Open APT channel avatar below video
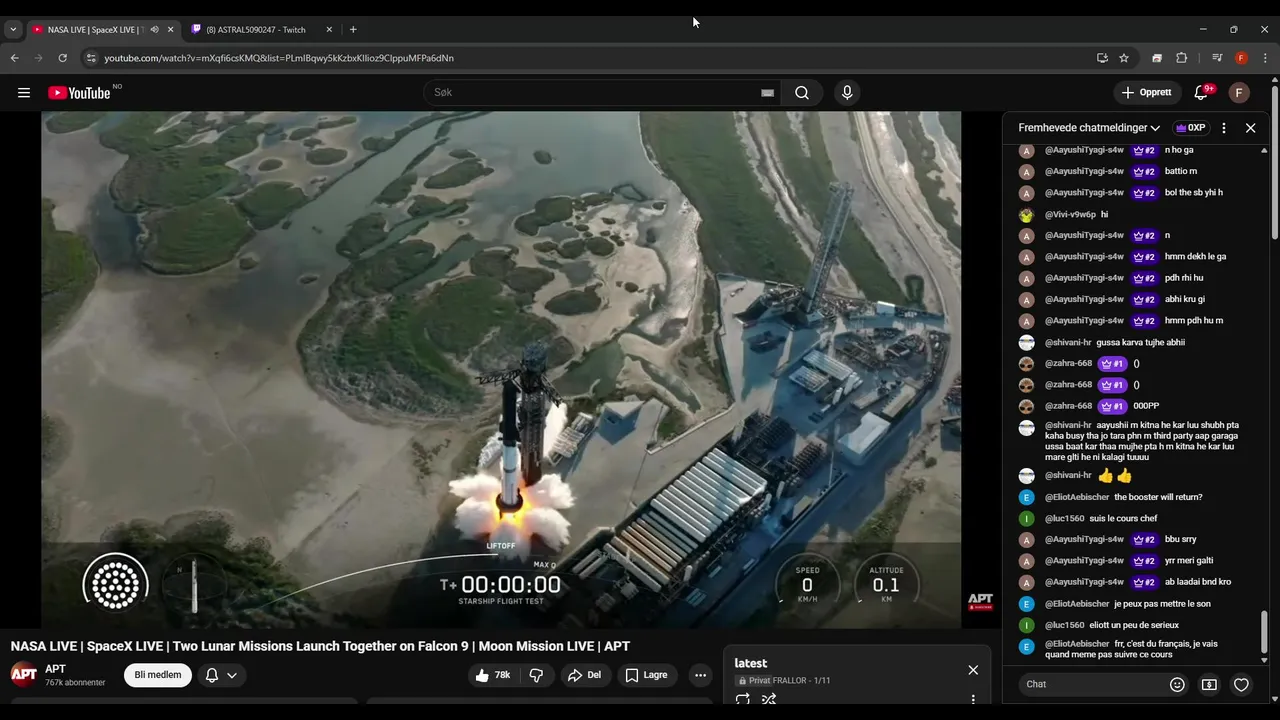This screenshot has height=720, width=1280. [24, 675]
